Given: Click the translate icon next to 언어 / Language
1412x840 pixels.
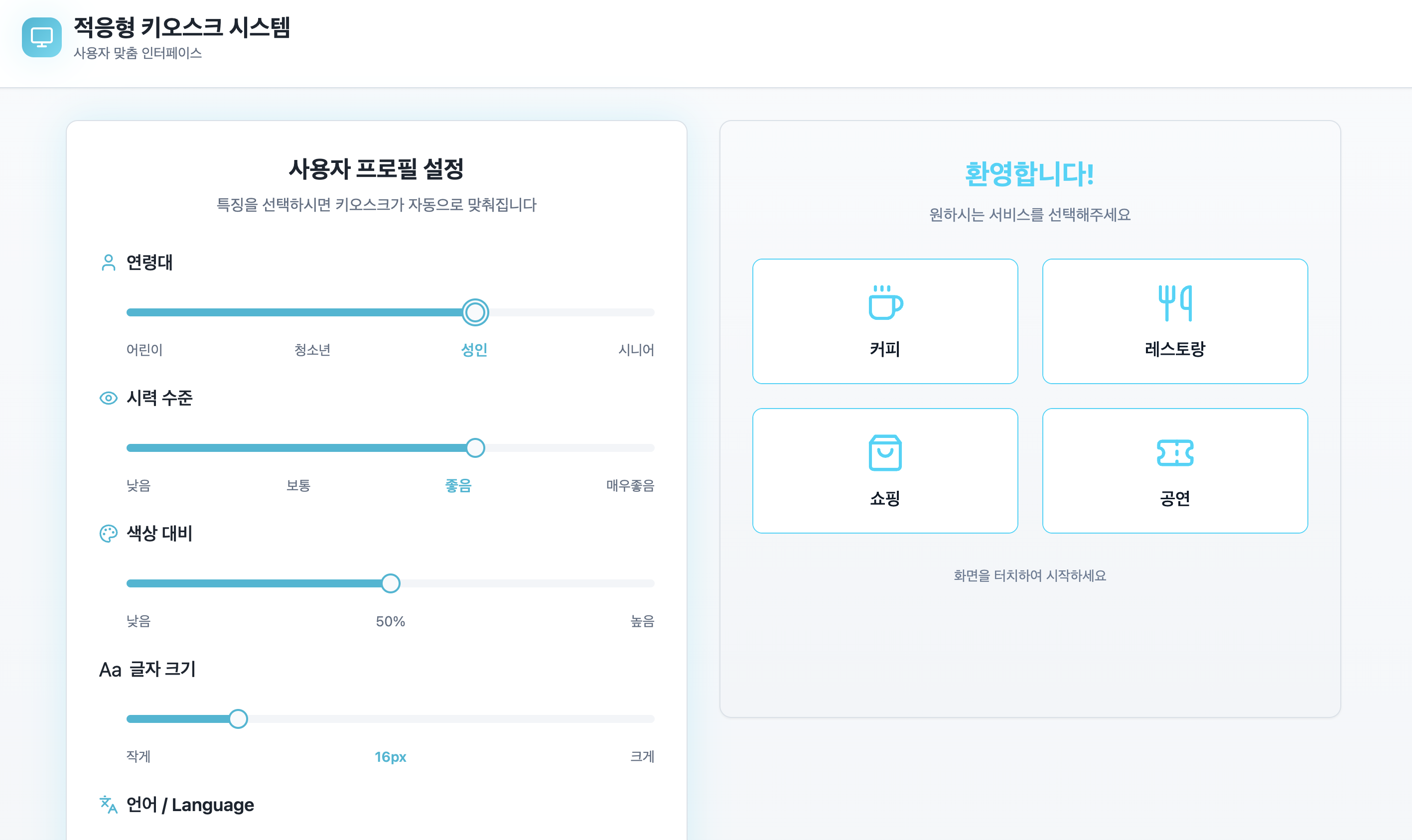Looking at the screenshot, I should coord(108,805).
